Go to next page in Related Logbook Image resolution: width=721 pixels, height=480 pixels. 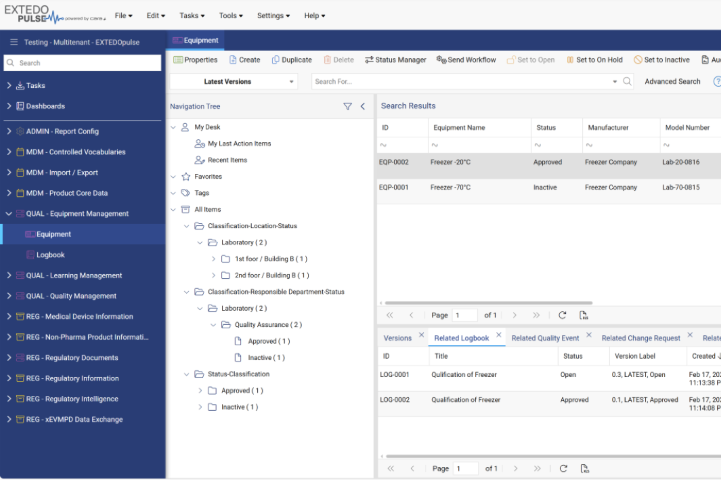click(515, 469)
